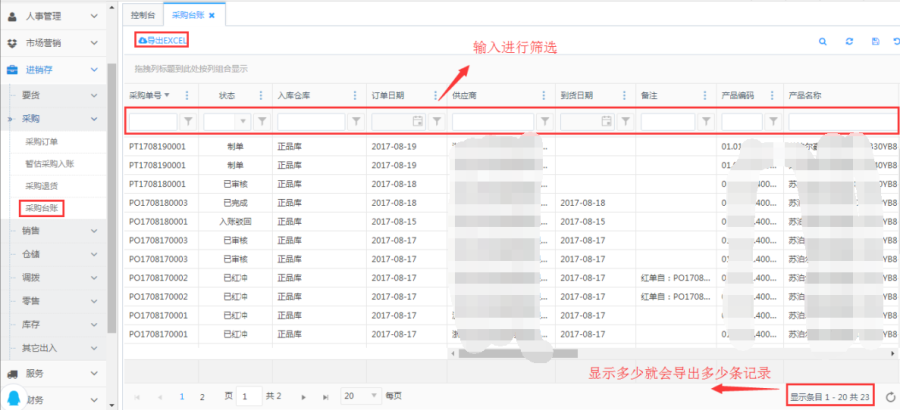
Task: Go to next page arrow in pager
Action: [313, 396]
